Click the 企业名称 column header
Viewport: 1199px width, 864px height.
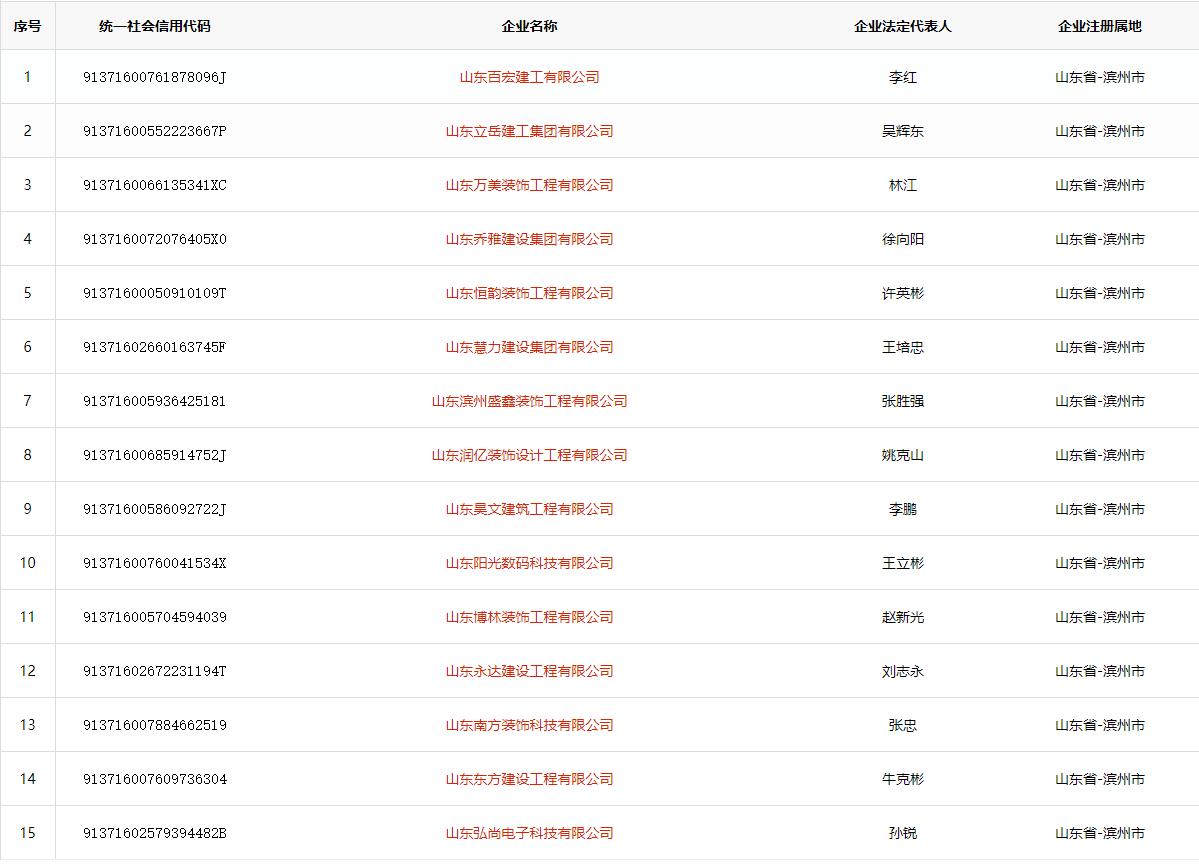[x=529, y=26]
